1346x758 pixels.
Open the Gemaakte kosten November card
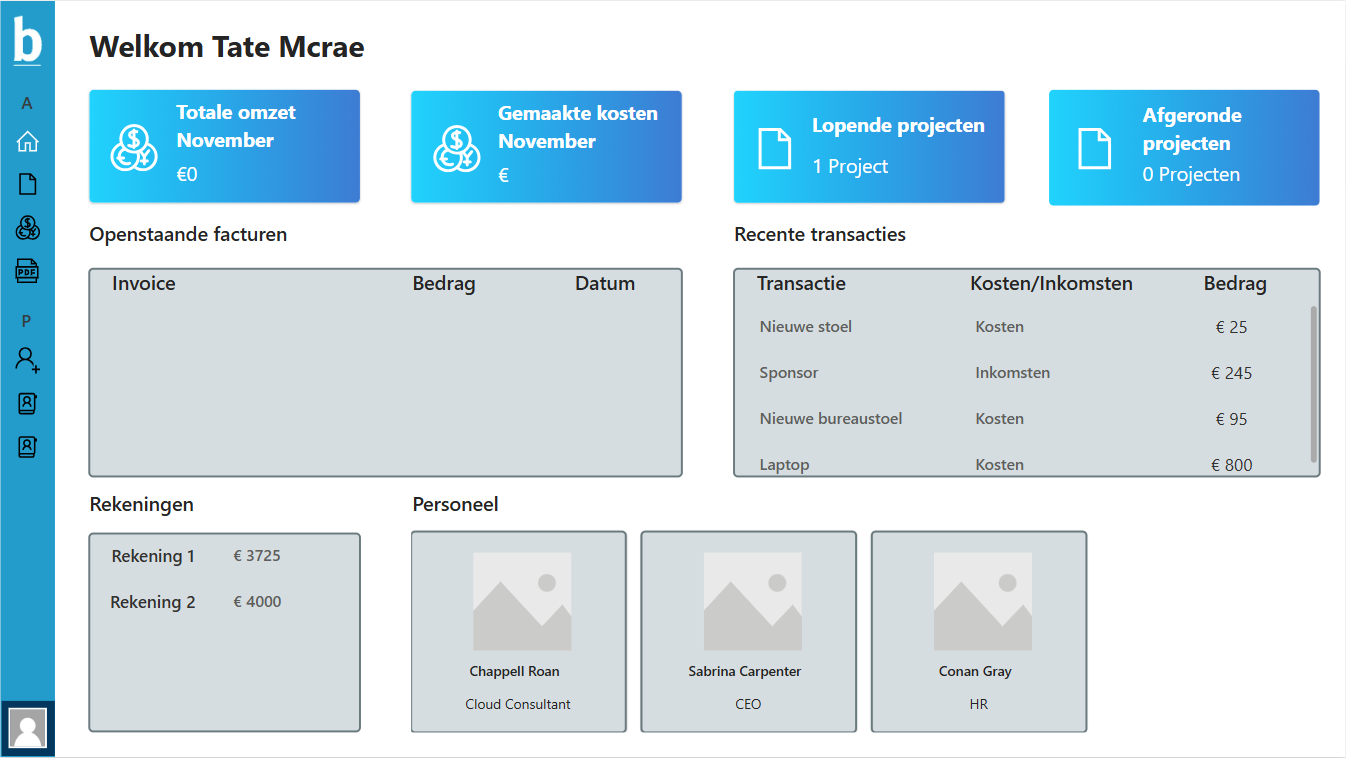click(546, 147)
